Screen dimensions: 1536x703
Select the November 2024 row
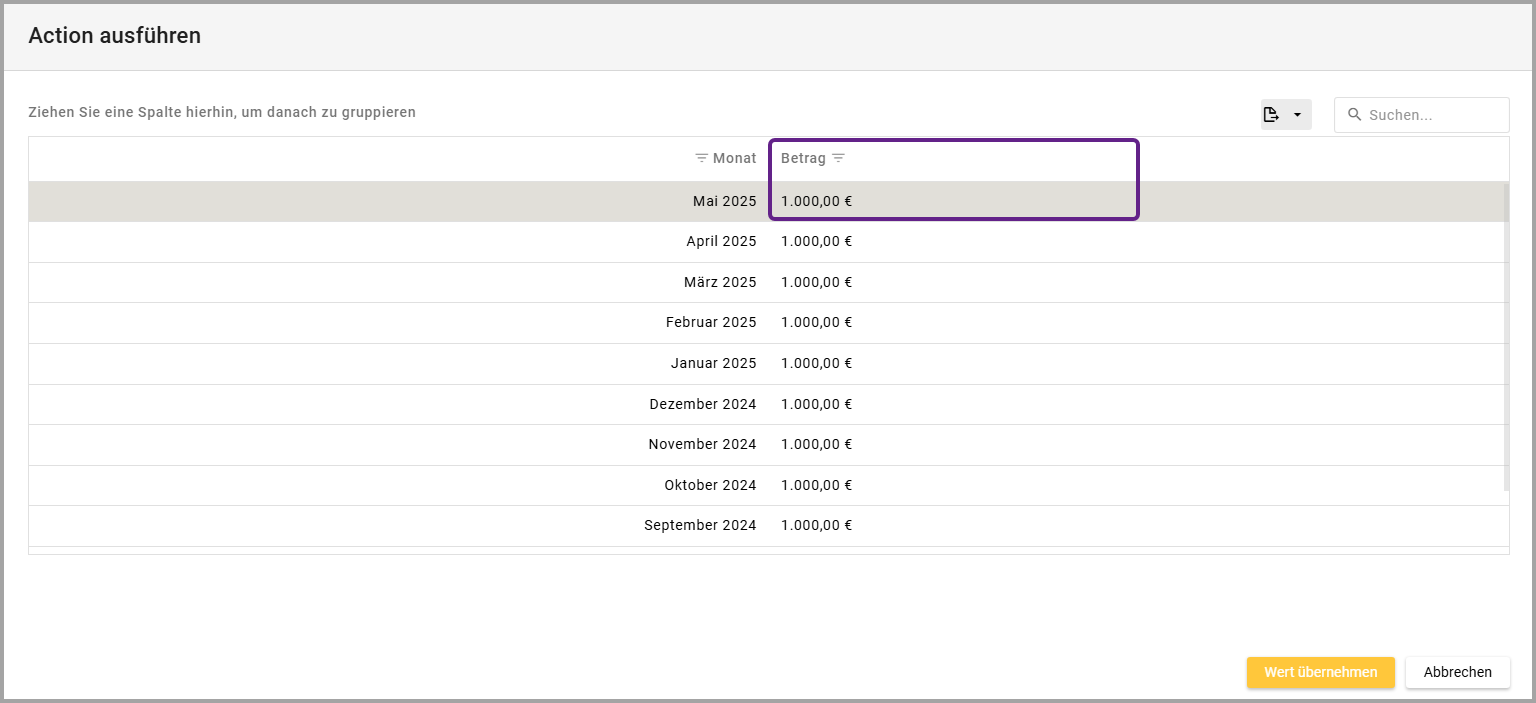pyautogui.click(x=702, y=444)
